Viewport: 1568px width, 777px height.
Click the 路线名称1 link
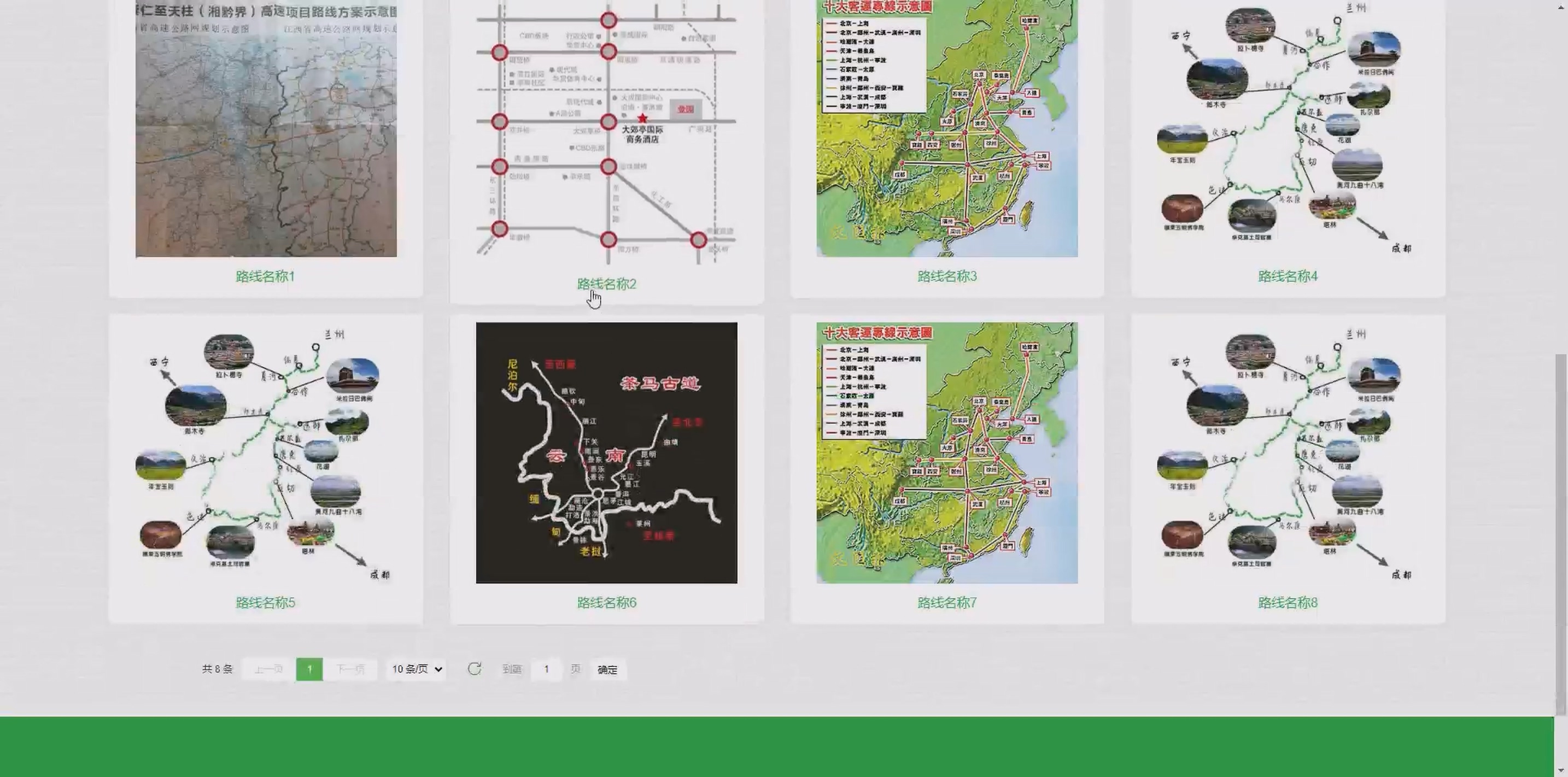coord(265,276)
